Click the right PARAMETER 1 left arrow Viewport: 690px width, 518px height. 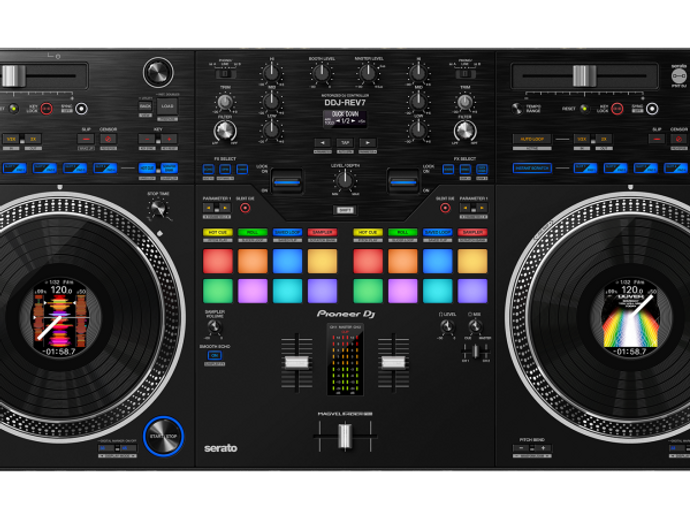pos(466,208)
